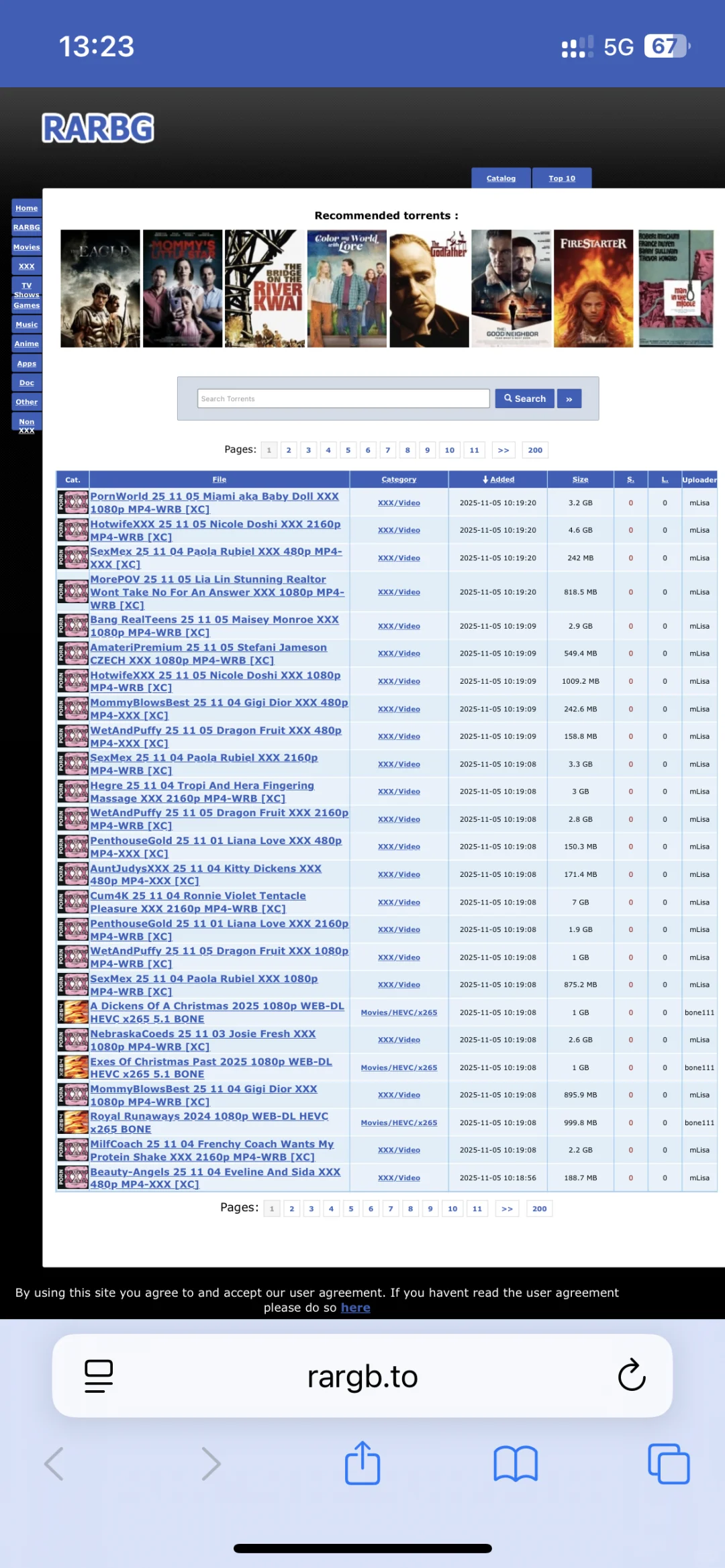
Task: Sort the table by File column
Action: [x=220, y=479]
